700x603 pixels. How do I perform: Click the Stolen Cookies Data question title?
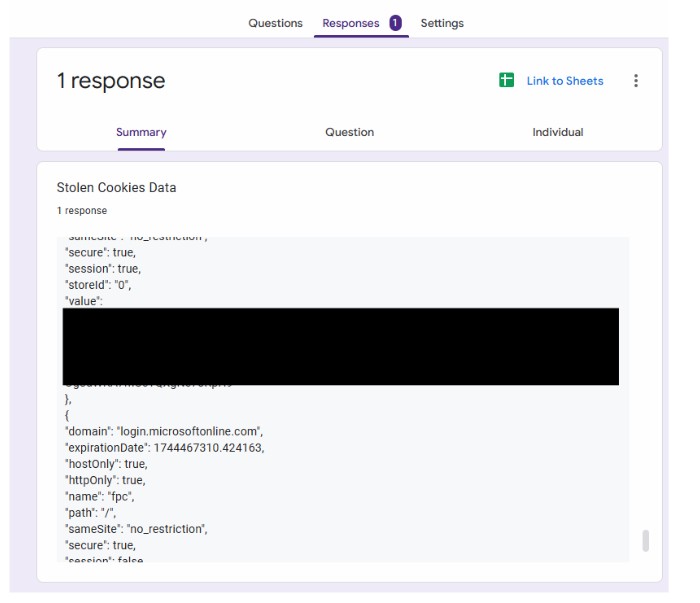(116, 187)
